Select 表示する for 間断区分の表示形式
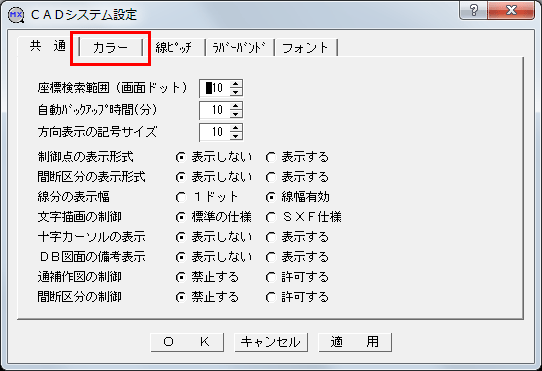This screenshot has width=542, height=371. point(297,177)
